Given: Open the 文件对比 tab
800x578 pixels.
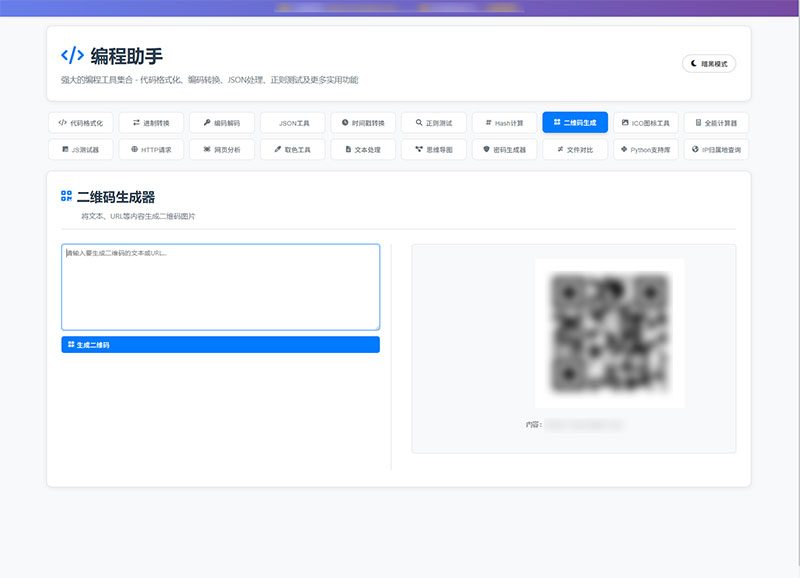Looking at the screenshot, I should coord(575,149).
